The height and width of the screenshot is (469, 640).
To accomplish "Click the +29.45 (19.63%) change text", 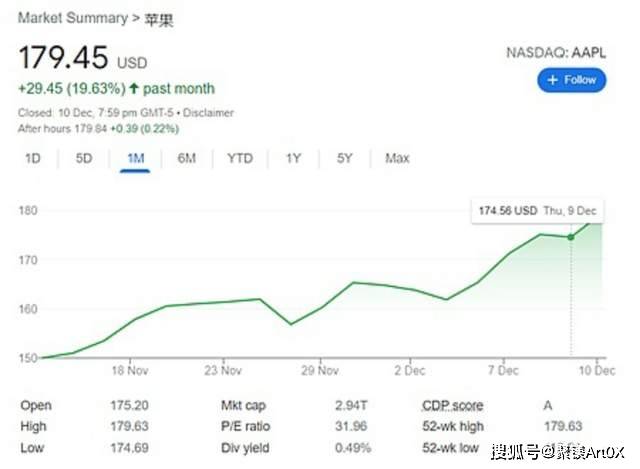I will click(x=72, y=89).
